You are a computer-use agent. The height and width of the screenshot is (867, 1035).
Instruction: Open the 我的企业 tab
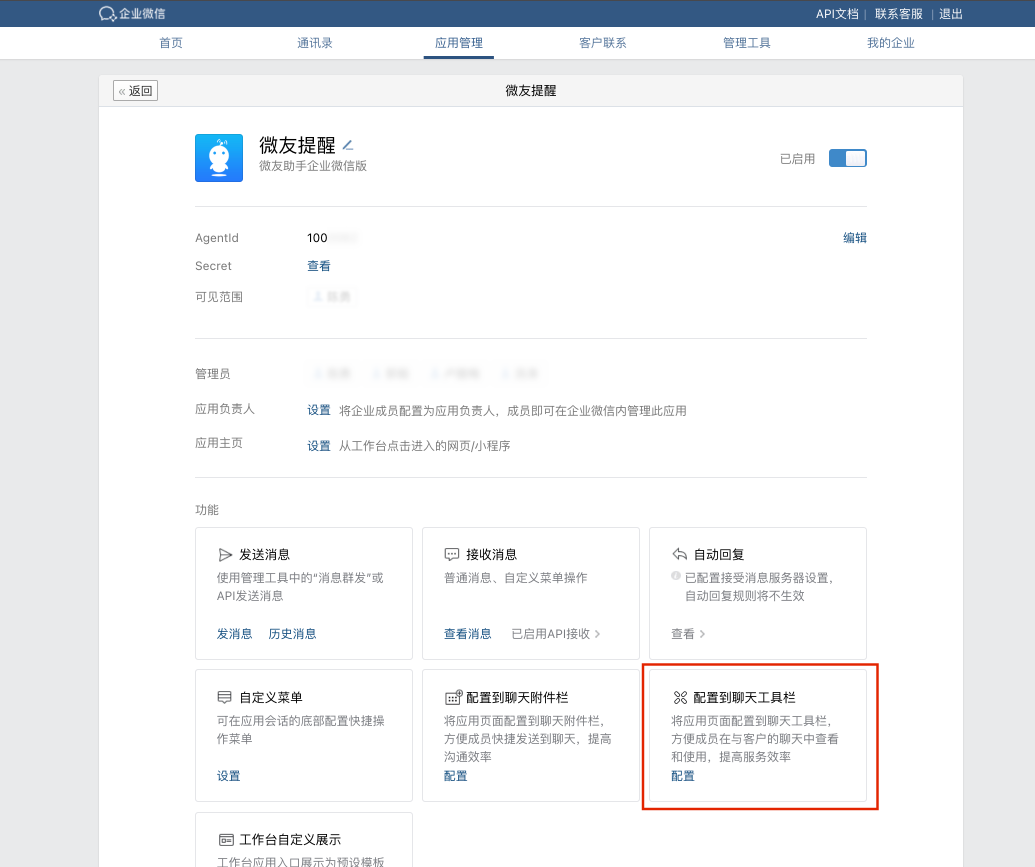click(x=890, y=43)
